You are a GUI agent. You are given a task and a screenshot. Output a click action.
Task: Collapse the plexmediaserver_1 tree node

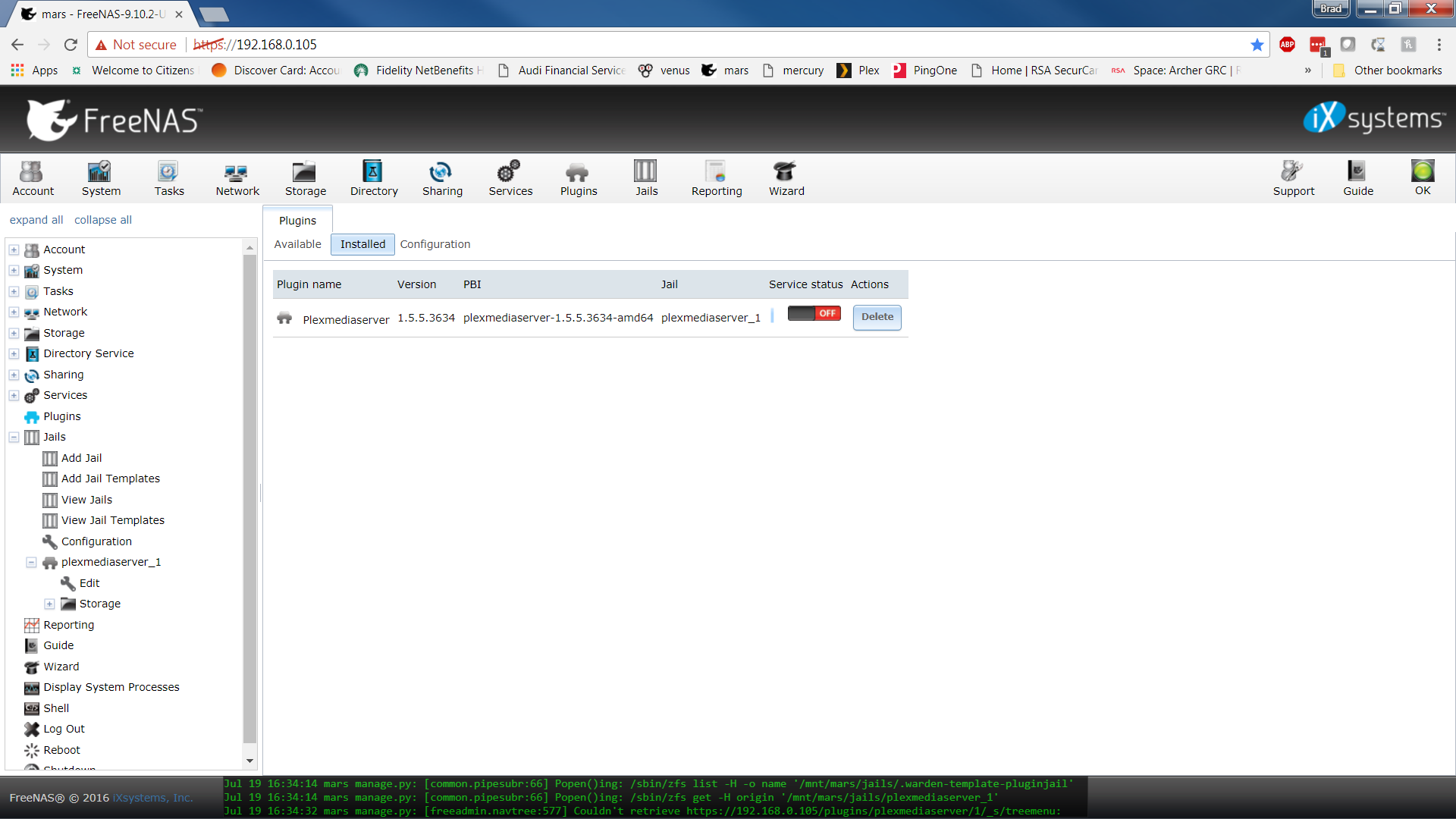click(x=31, y=562)
